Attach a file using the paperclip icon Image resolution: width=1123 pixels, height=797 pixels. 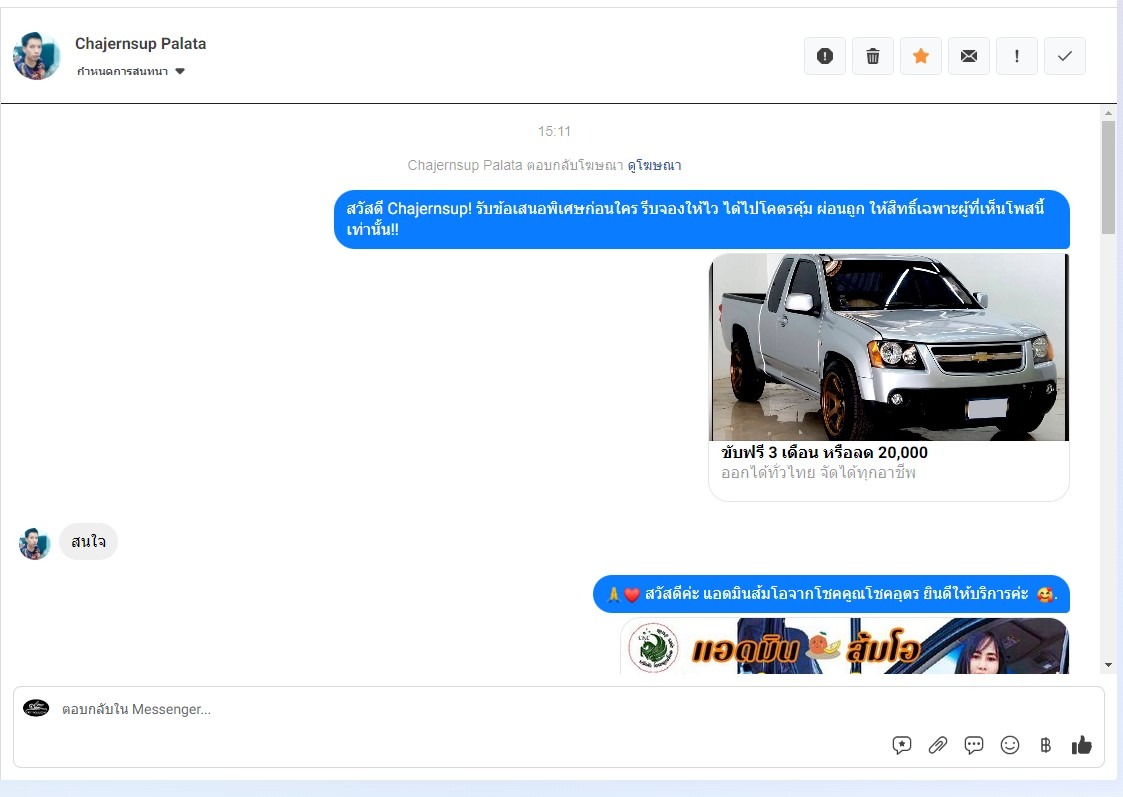click(x=938, y=745)
